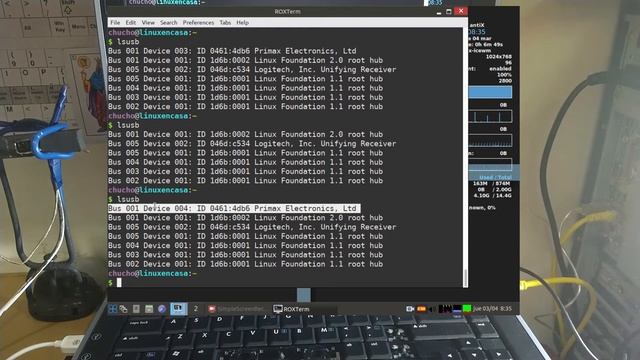Switch to workspace 2 on the taskbar

[x=196, y=309]
